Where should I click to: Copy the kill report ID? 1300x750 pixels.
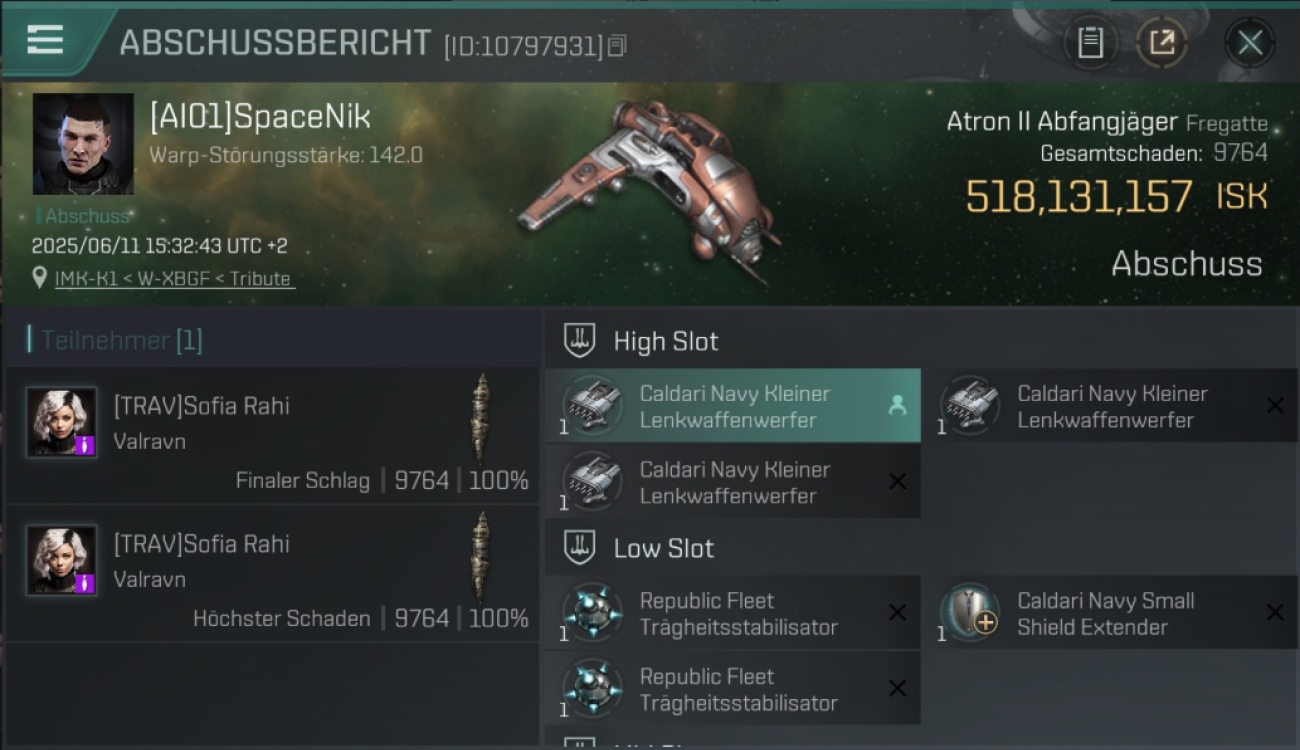(x=617, y=45)
